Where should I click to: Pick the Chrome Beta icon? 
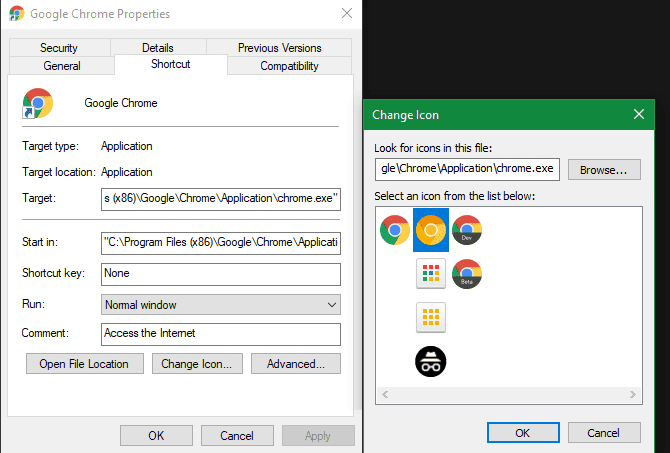click(x=467, y=274)
